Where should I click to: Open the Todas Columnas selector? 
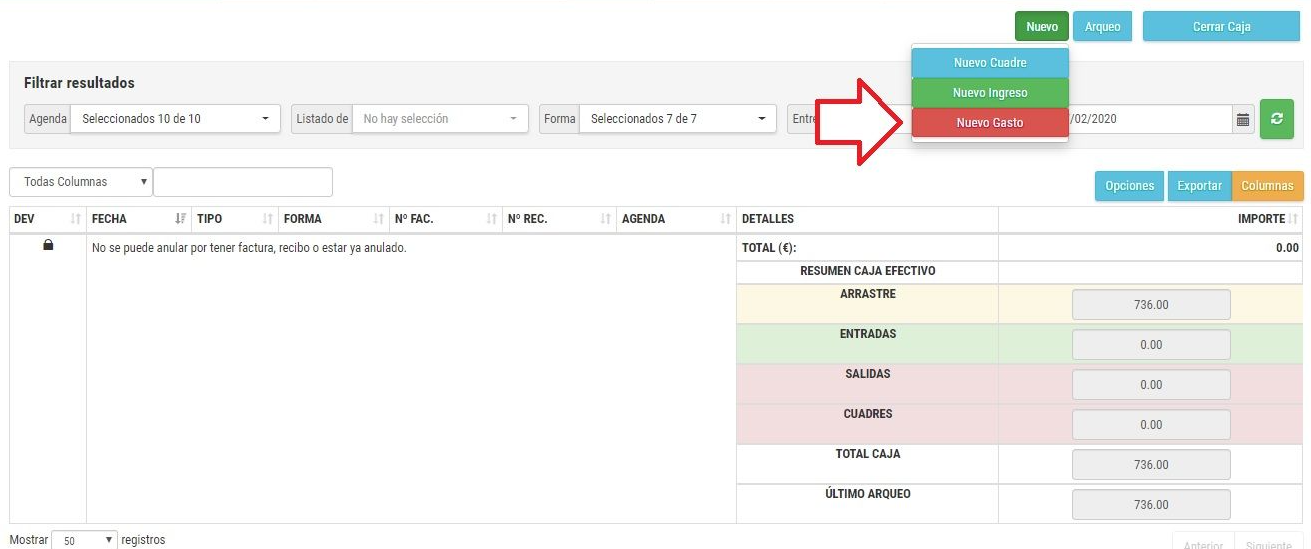coord(81,182)
